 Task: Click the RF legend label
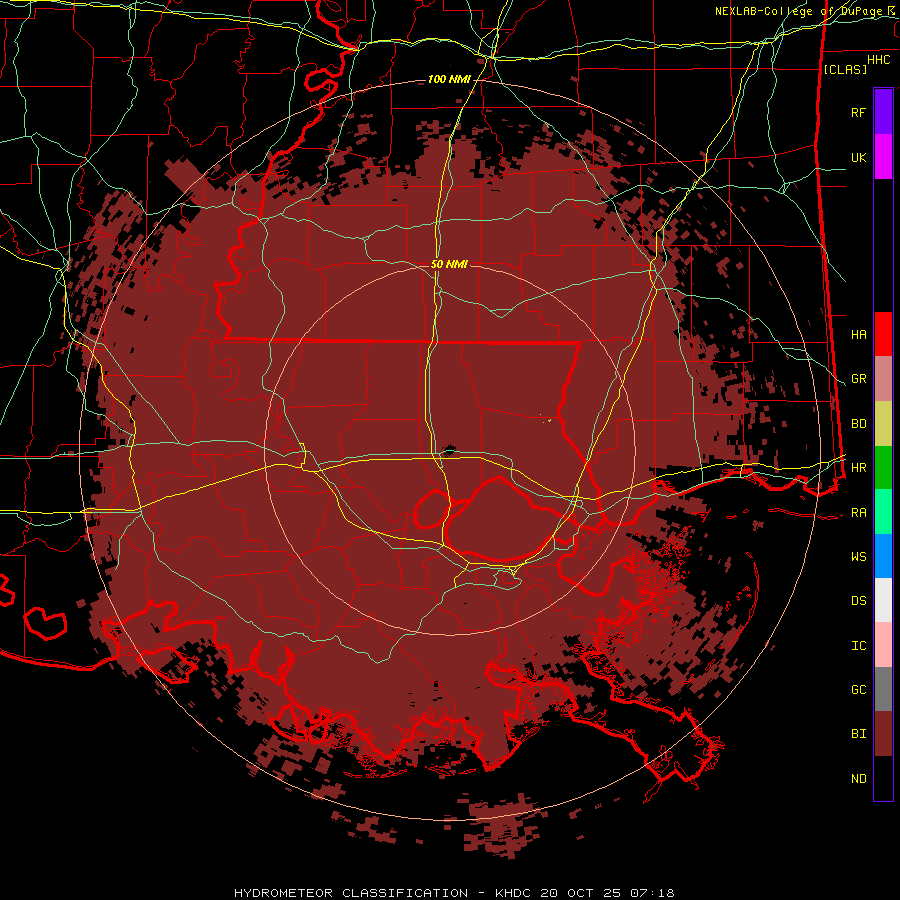858,112
